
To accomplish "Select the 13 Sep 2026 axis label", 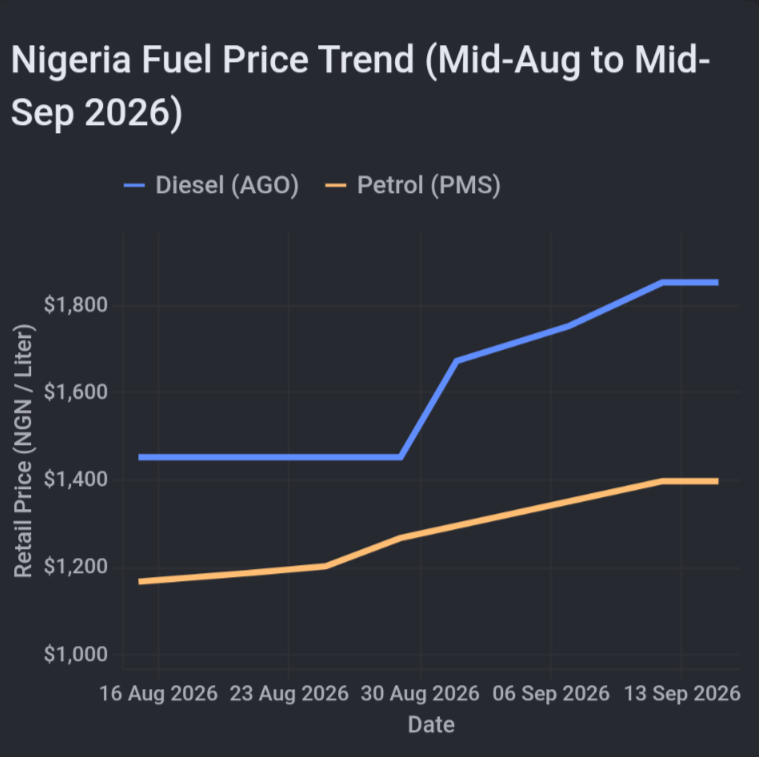I will coord(682,693).
